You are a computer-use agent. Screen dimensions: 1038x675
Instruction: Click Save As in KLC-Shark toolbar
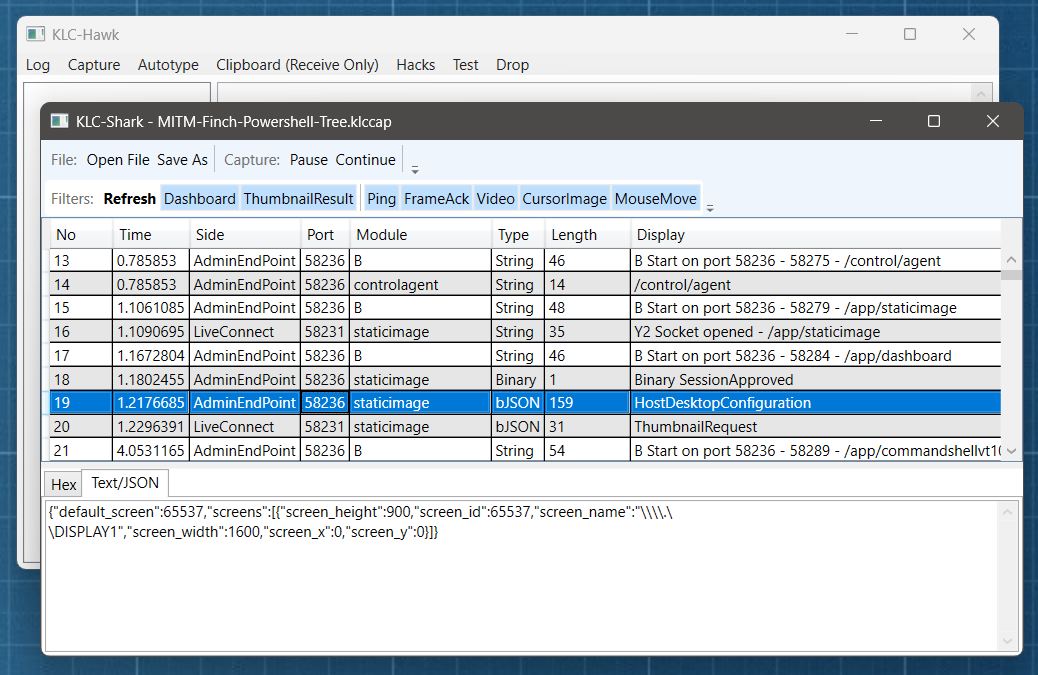tap(182, 159)
